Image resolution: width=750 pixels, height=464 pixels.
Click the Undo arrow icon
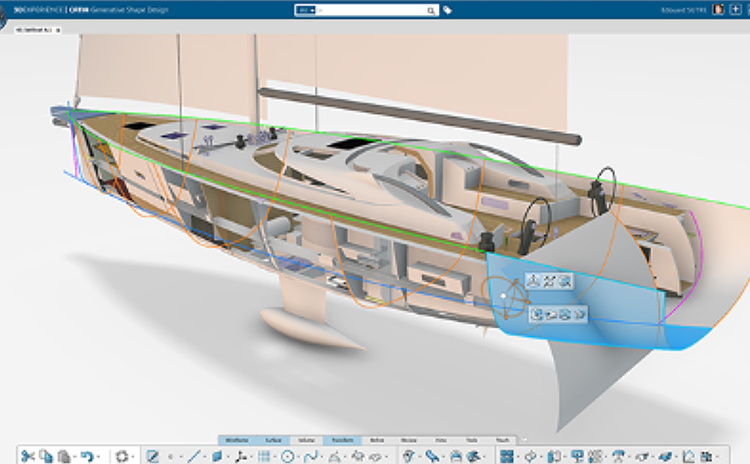pos(88,456)
